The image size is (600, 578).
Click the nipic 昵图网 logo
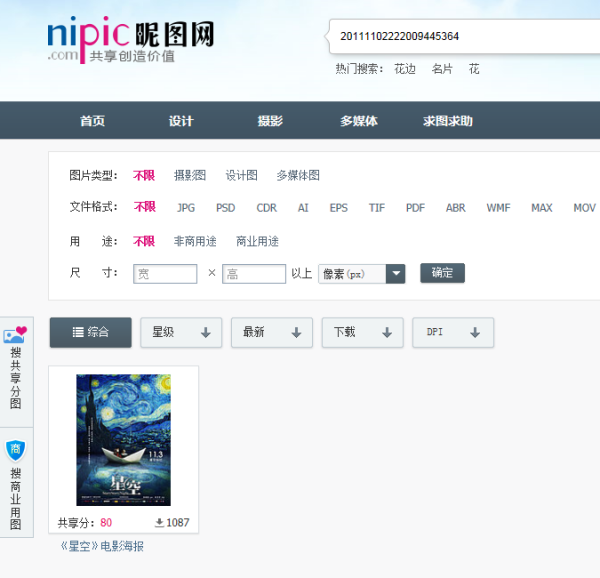point(130,40)
